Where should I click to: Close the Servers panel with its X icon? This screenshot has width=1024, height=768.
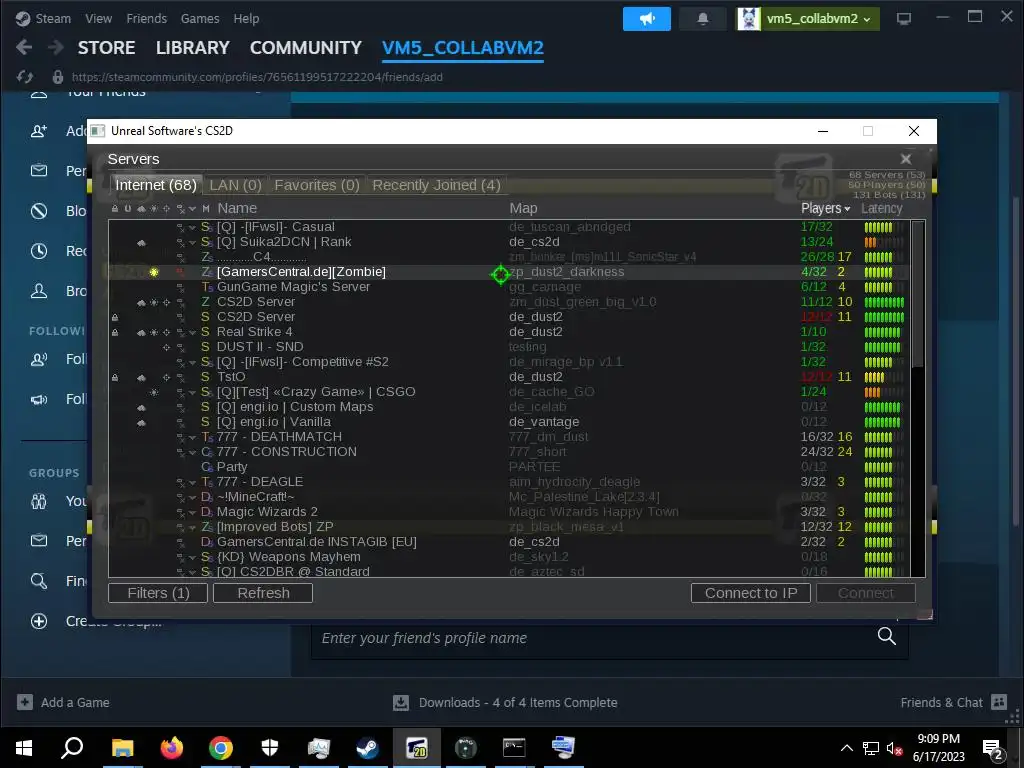point(906,159)
